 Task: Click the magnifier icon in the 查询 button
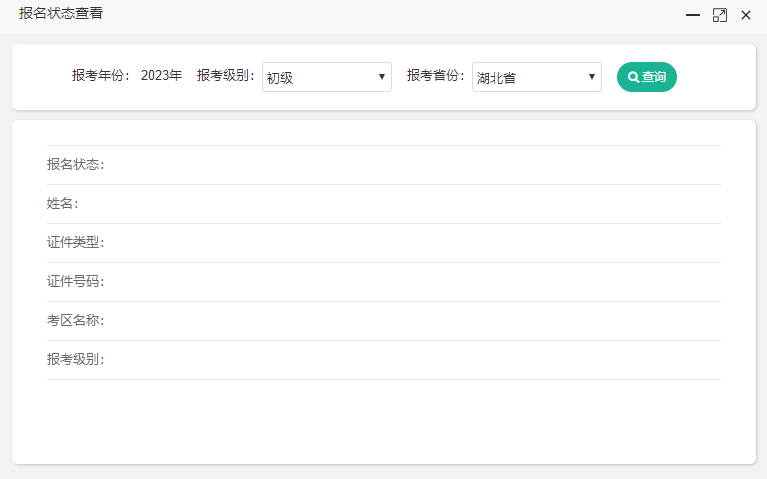633,77
